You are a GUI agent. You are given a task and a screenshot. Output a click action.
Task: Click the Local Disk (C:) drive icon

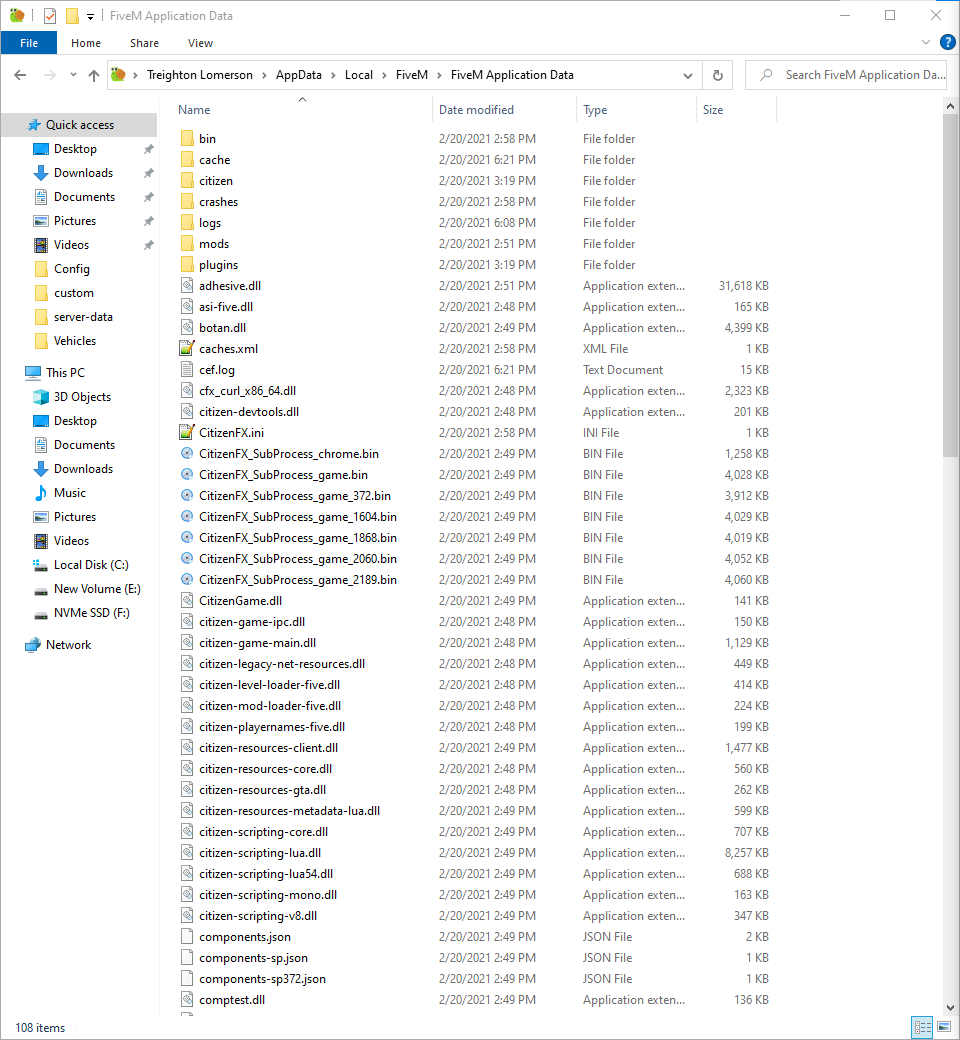pos(41,565)
